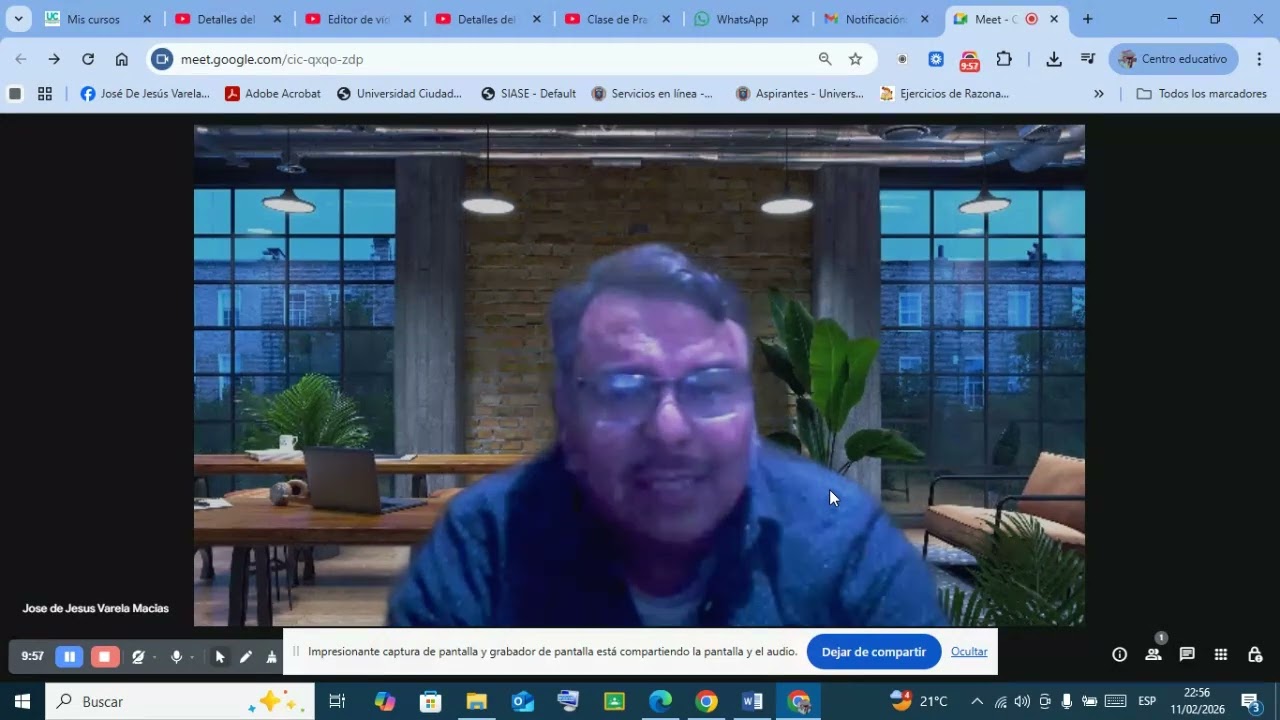Expand the tab search dropdown
This screenshot has height=720, width=1280.
point(18,19)
